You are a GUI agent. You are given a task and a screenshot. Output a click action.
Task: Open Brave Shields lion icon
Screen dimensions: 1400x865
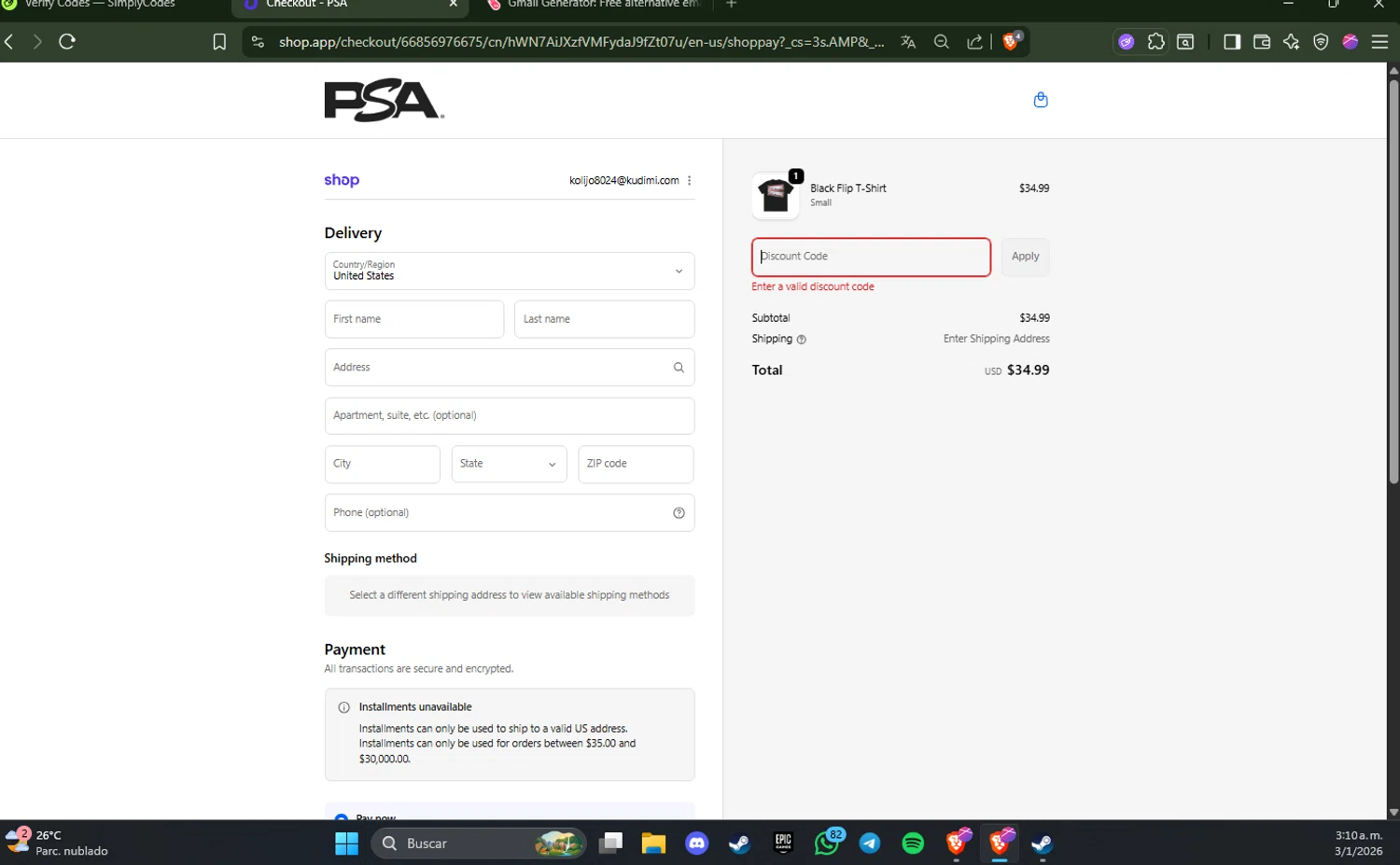pos(1011,41)
